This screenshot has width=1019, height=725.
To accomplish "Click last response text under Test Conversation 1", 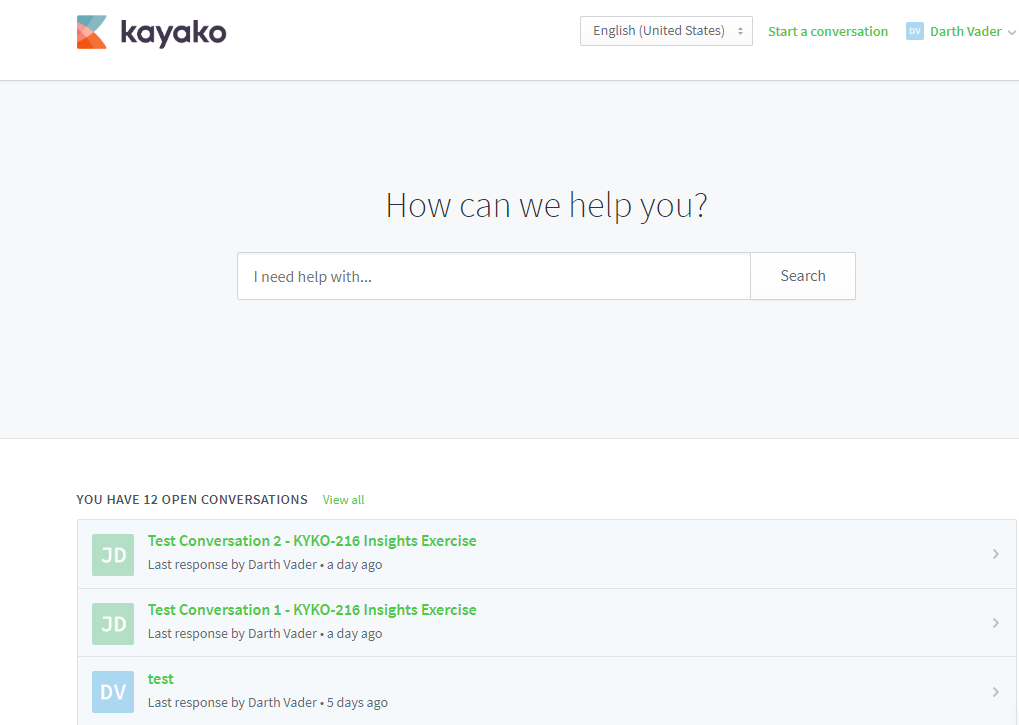I will click(264, 633).
